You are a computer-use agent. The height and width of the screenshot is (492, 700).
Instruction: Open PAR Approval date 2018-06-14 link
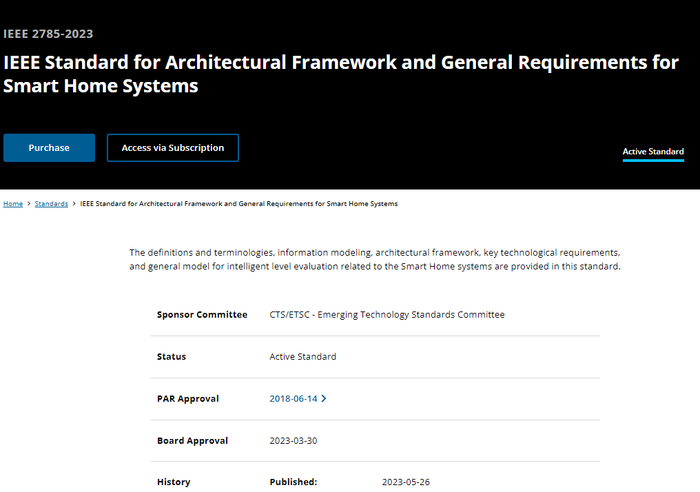tap(293, 399)
